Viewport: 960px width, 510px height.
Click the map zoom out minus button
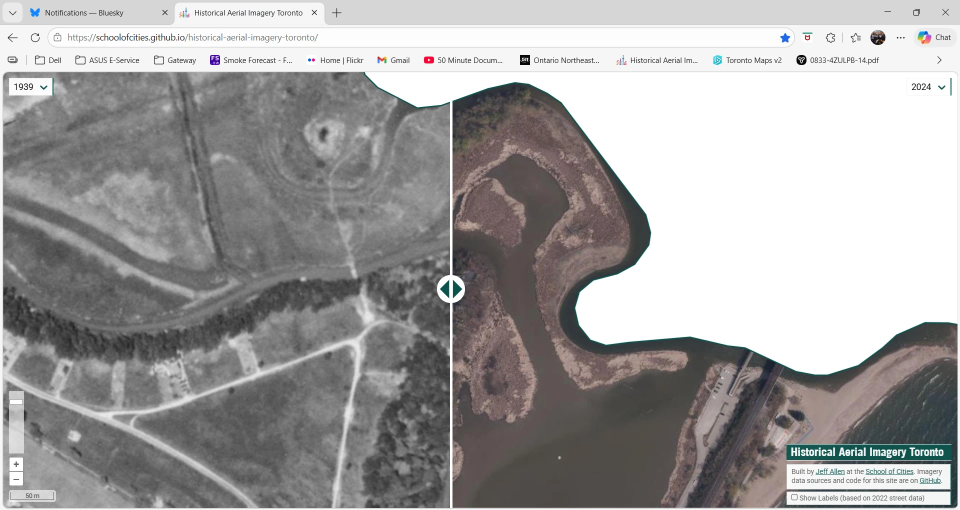16,479
